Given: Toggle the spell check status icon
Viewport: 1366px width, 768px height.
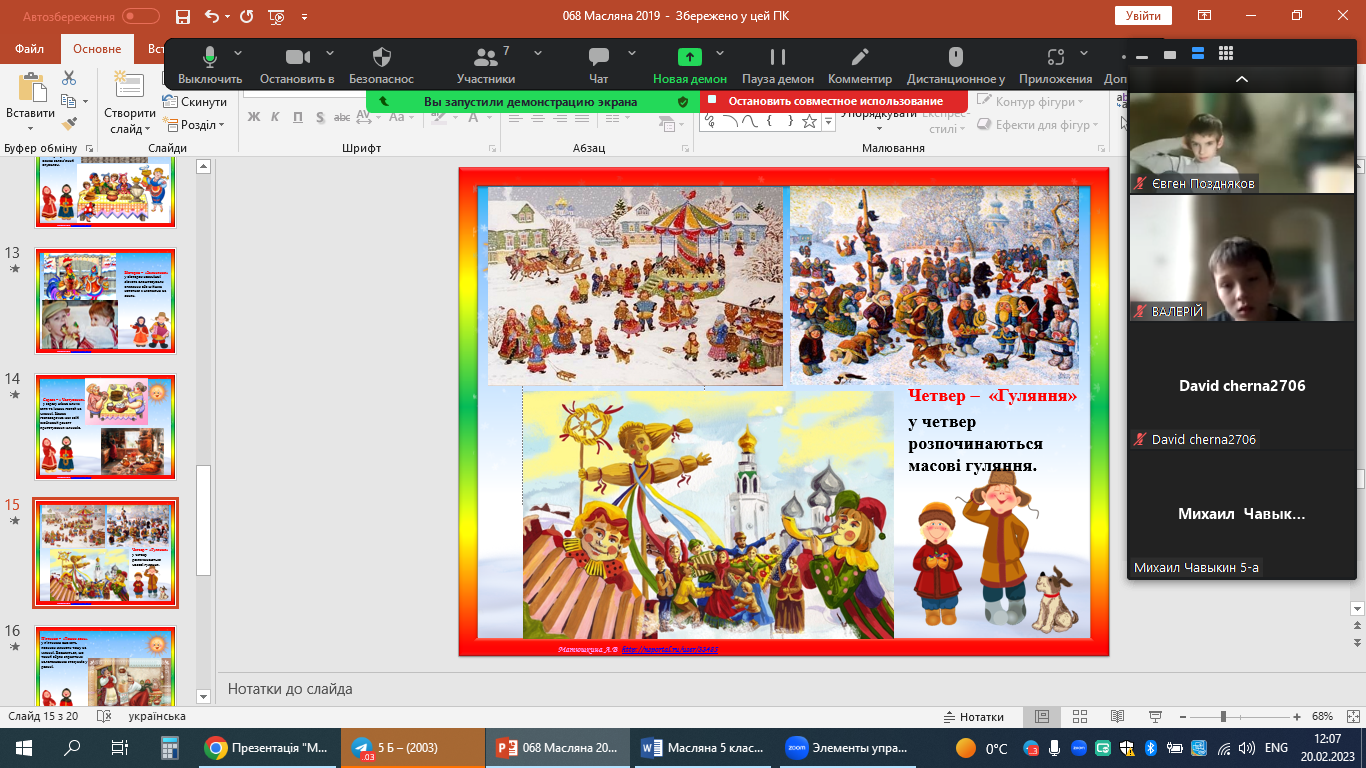Looking at the screenshot, I should click(103, 716).
